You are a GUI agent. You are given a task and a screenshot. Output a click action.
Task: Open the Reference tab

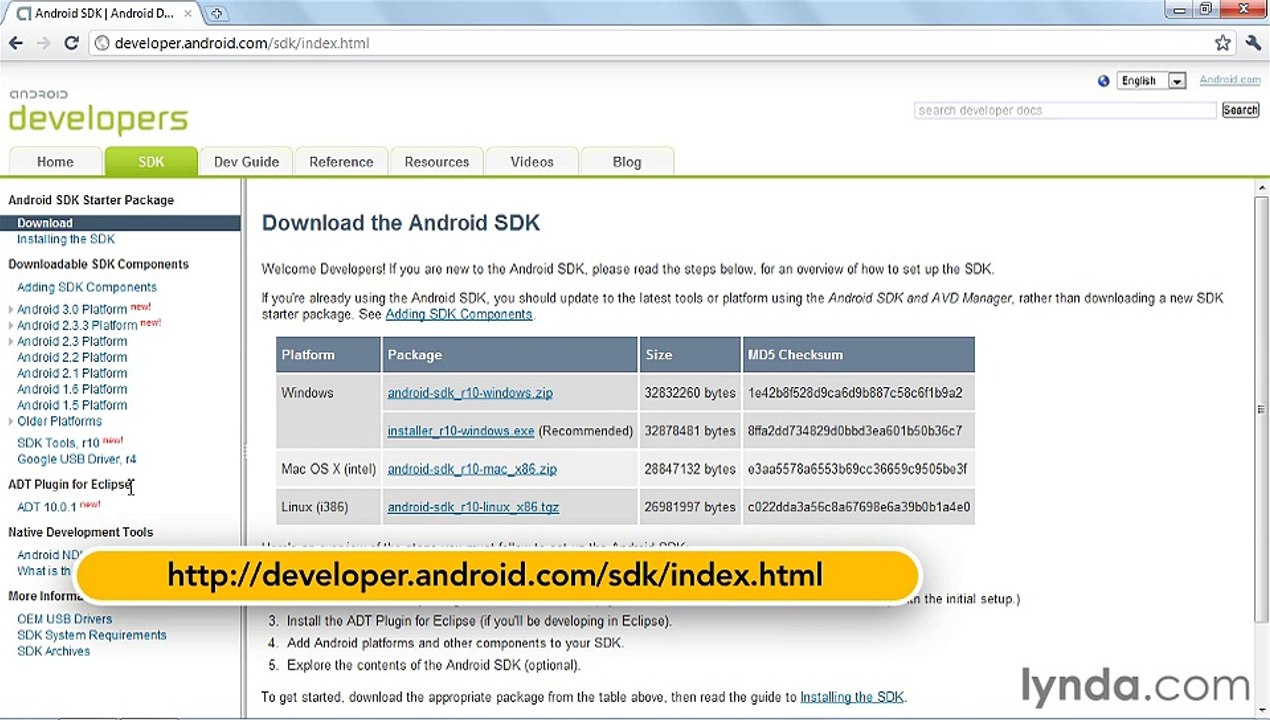pos(341,162)
